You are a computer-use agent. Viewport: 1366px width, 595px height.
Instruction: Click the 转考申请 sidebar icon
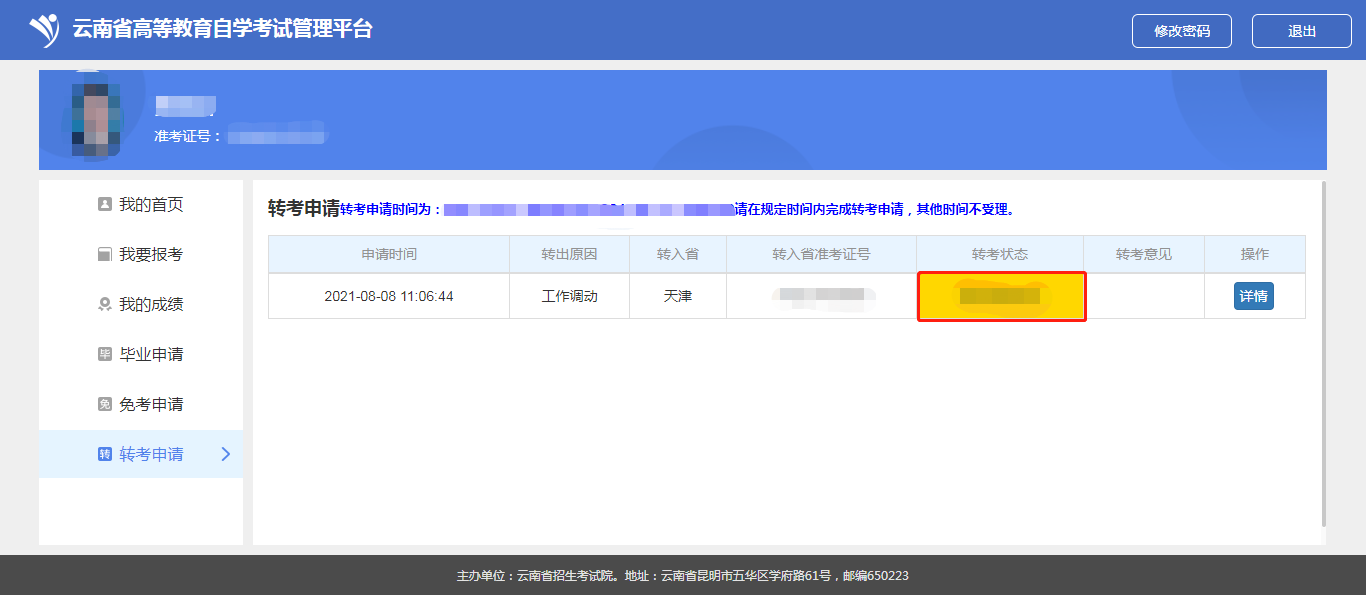(105, 455)
